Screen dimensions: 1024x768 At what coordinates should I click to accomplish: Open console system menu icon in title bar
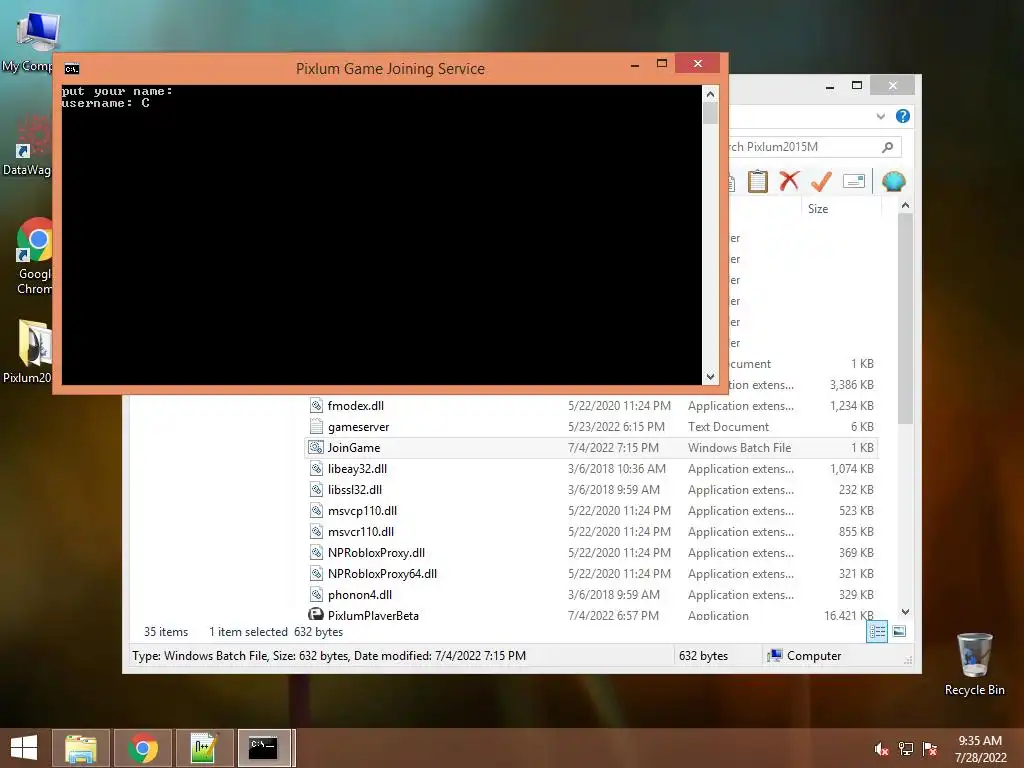(x=72, y=69)
